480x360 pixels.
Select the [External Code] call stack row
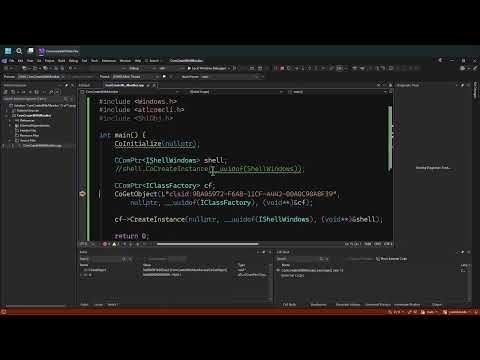[x=292, y=276]
